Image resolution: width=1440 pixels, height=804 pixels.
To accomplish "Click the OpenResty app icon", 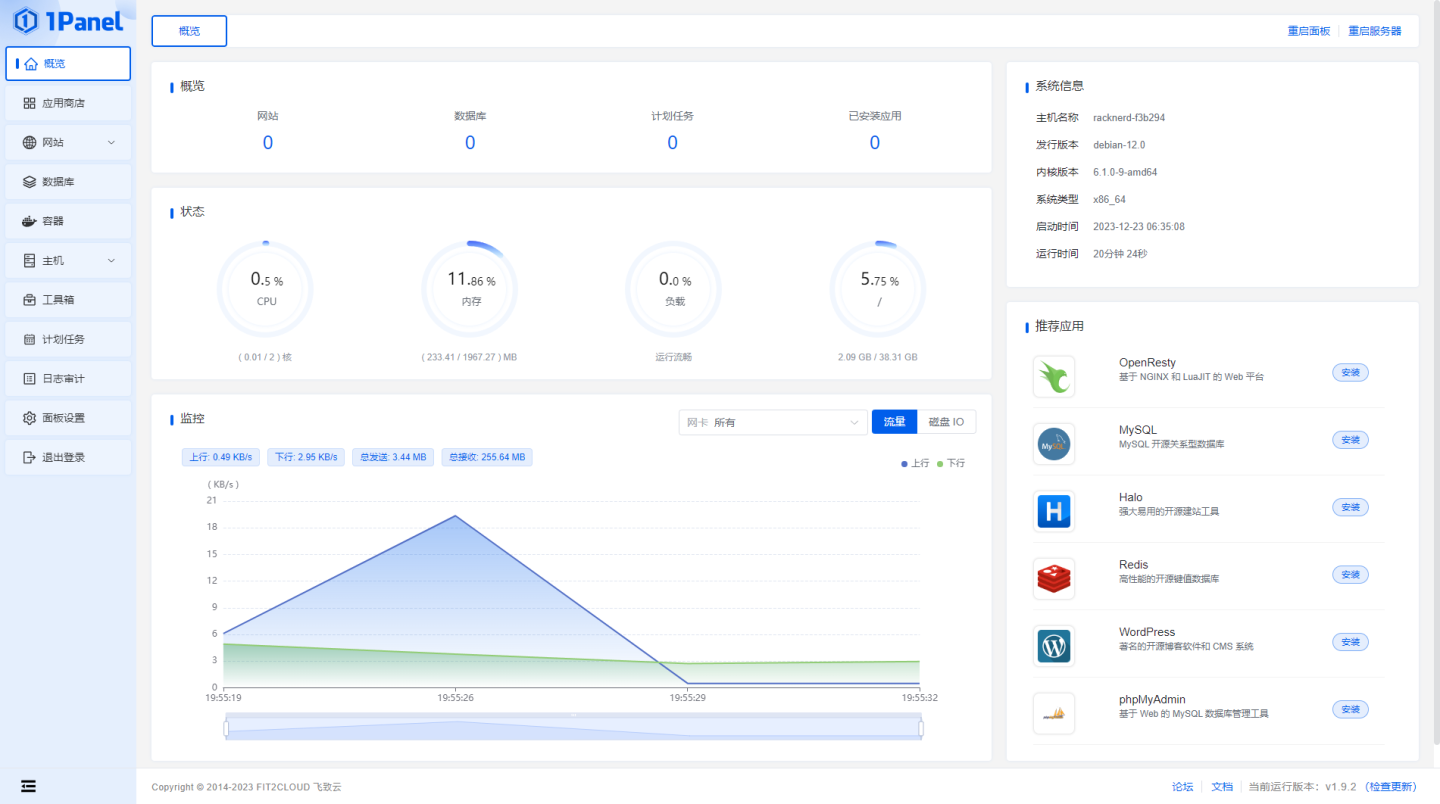I will click(x=1053, y=377).
